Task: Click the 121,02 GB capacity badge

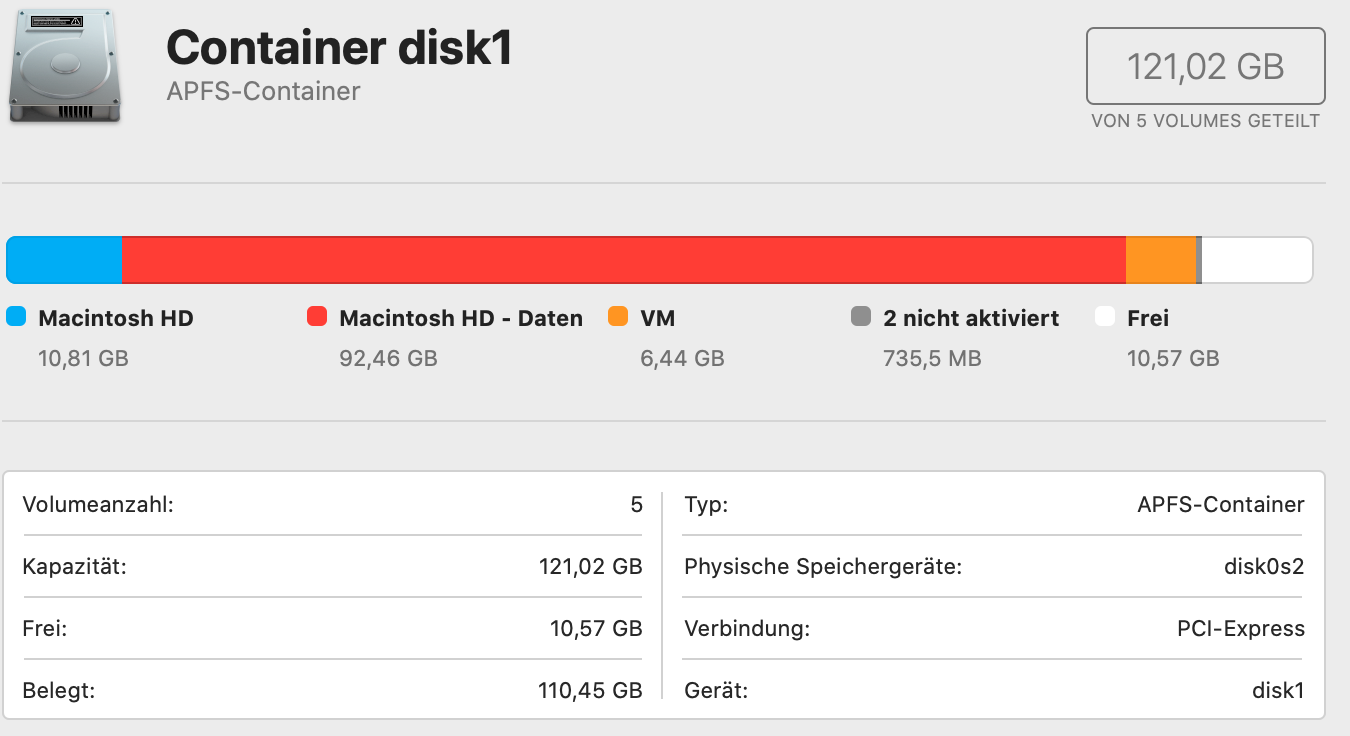Action: tap(1204, 66)
